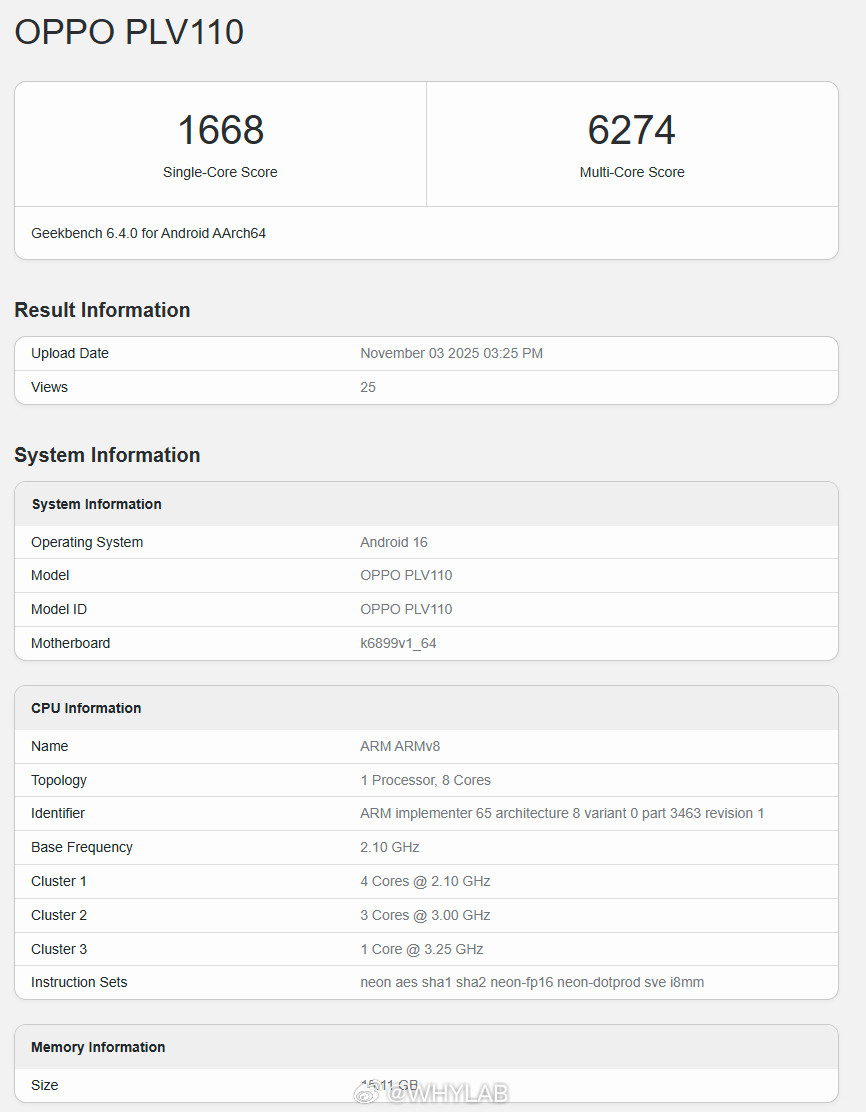Expand the System Information section
Image resolution: width=866 pixels, height=1112 pixels.
pos(107,455)
